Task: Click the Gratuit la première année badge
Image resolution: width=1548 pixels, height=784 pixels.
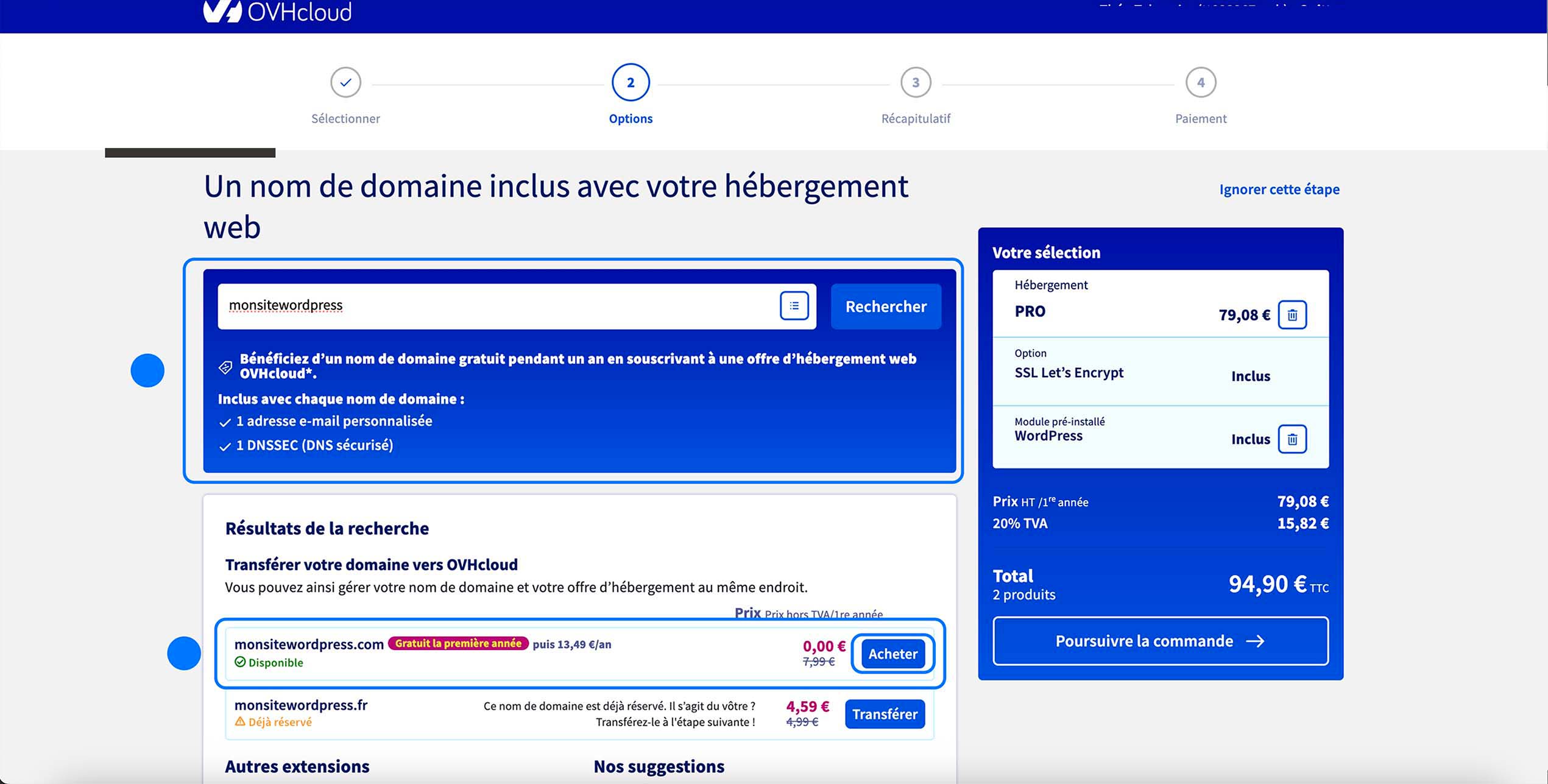Action: coord(458,644)
